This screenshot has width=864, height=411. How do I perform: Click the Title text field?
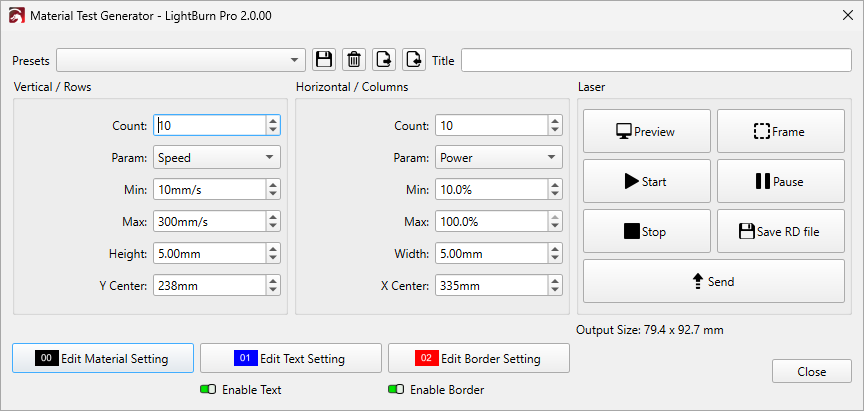(655, 60)
